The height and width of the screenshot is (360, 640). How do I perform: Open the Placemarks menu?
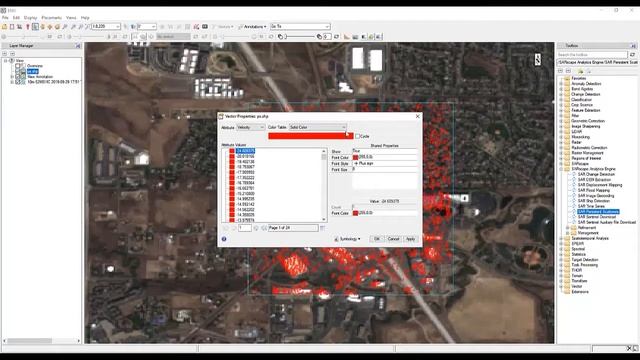point(51,18)
